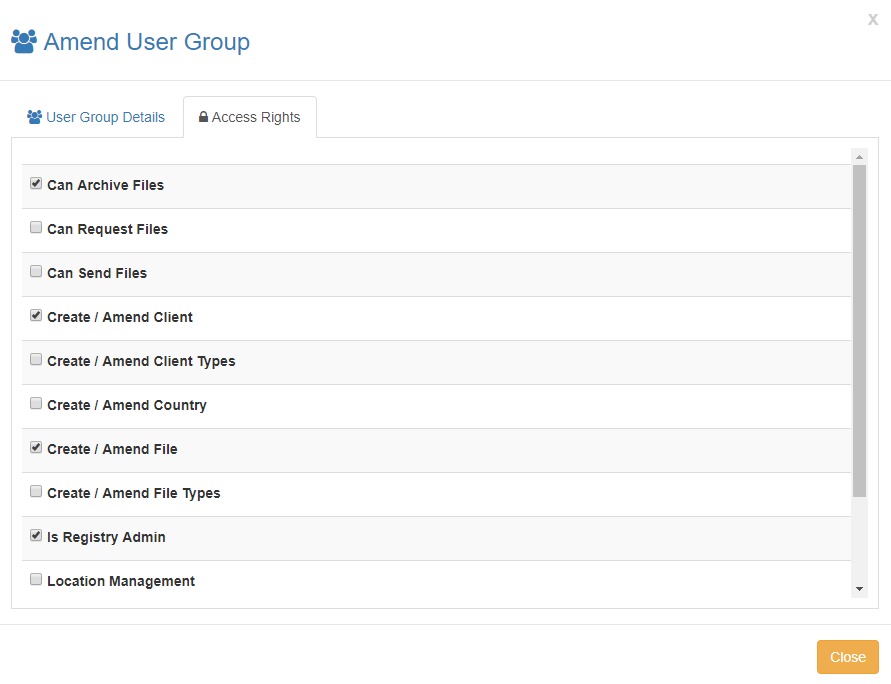Tick the Can Send Files checkbox

pos(36,272)
